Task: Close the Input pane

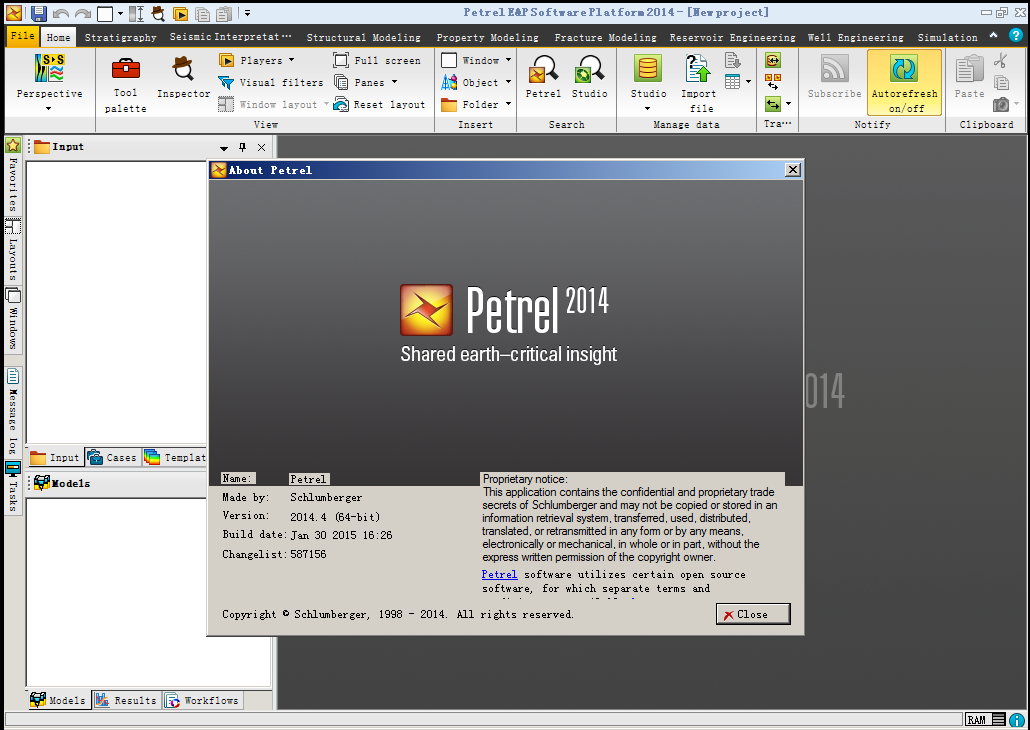Action: (x=261, y=147)
